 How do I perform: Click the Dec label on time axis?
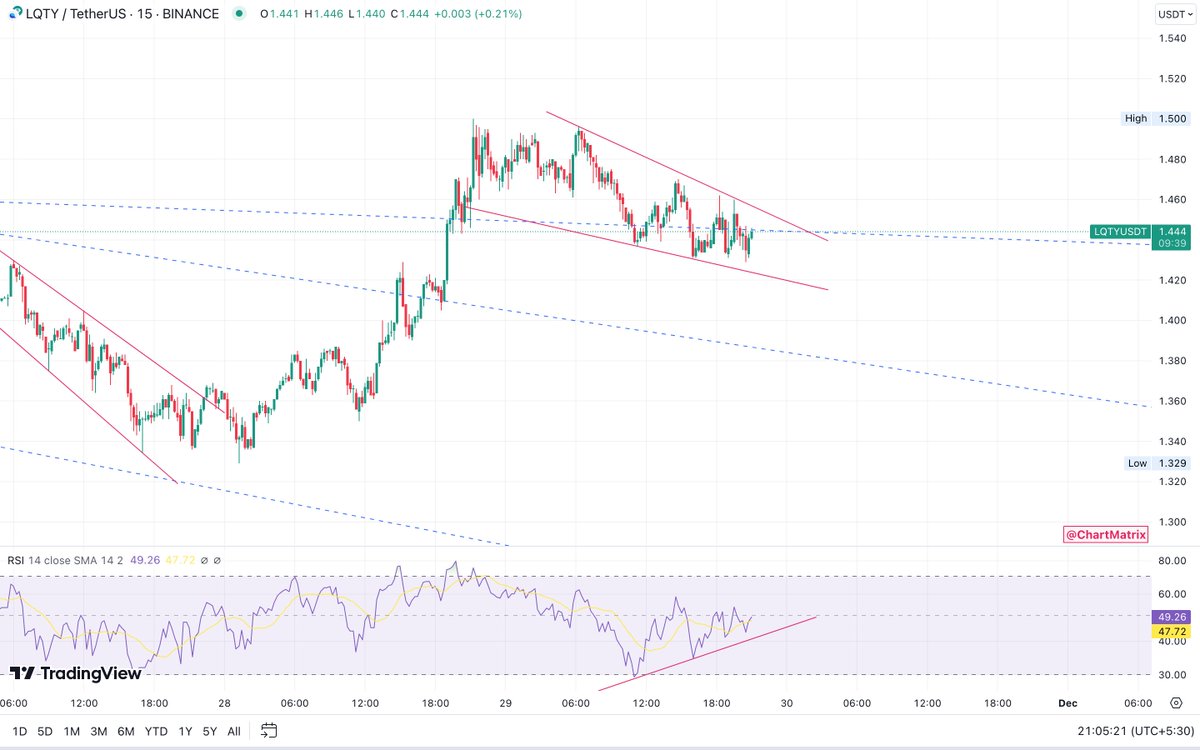click(x=1068, y=703)
